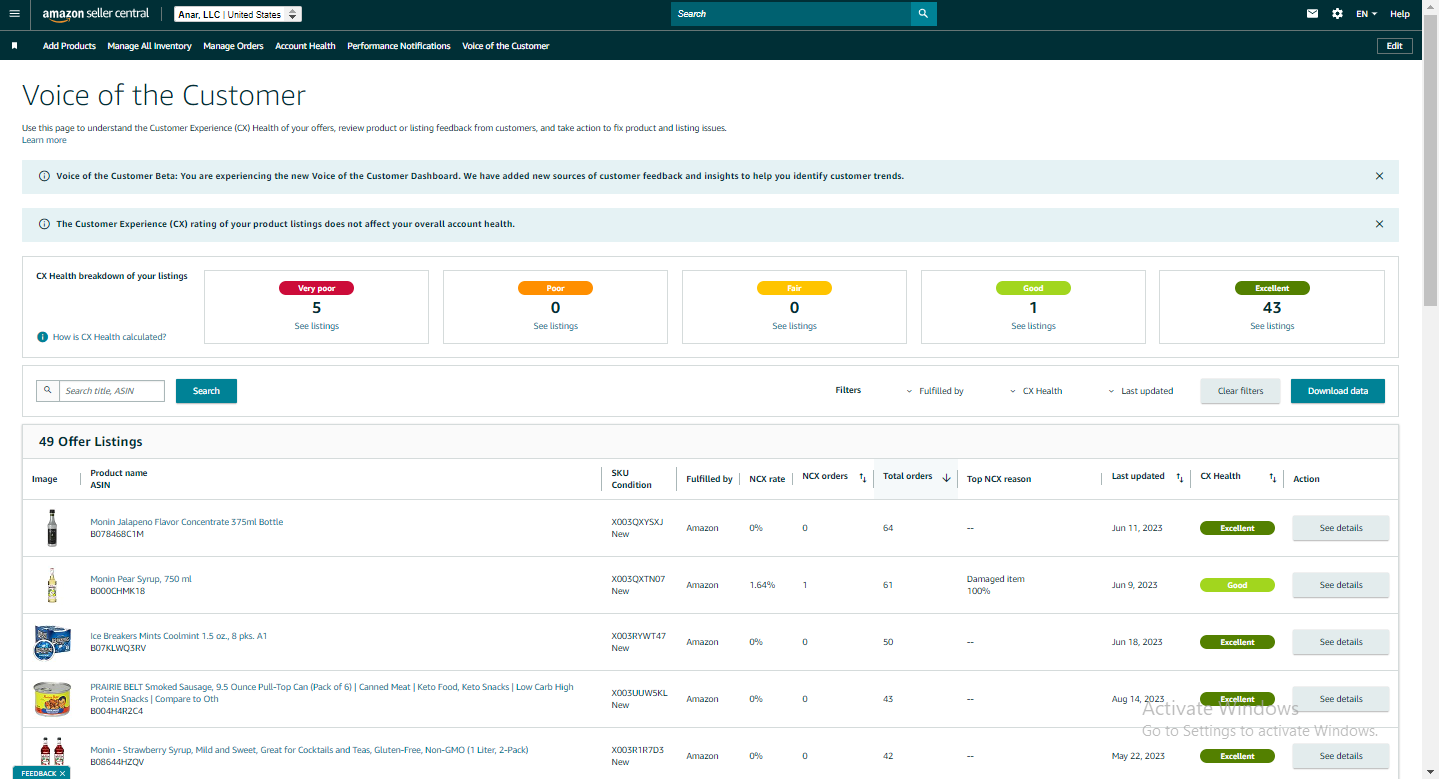Open Monin Jalapeno Flavor Concentrate product link
Screen dimensions: 1439x779
click(x=186, y=522)
